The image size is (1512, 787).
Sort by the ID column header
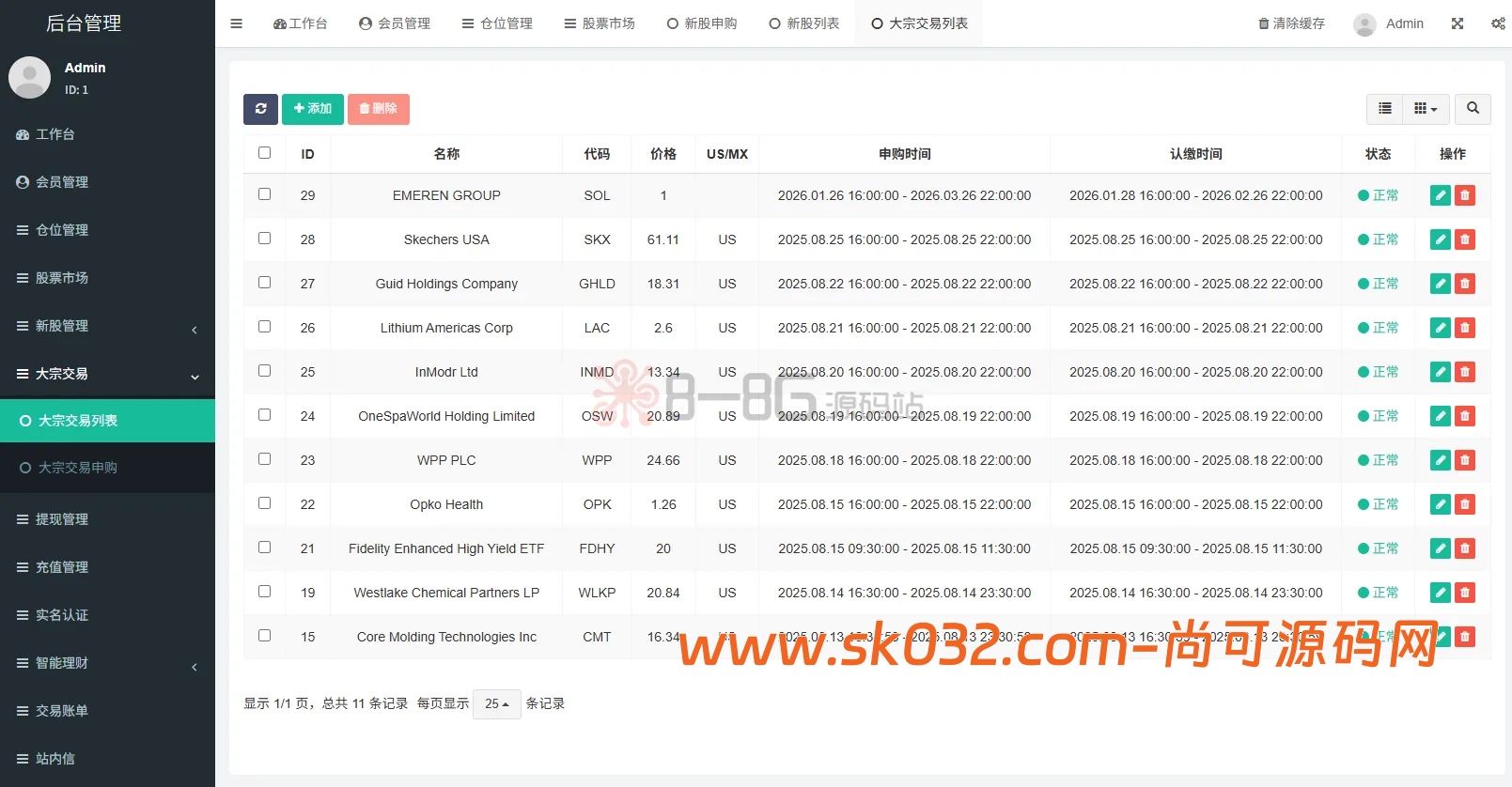coord(307,154)
